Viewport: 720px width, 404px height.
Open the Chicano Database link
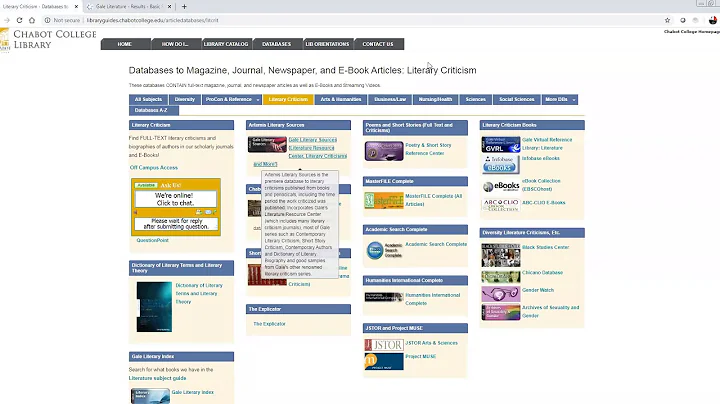tap(542, 272)
